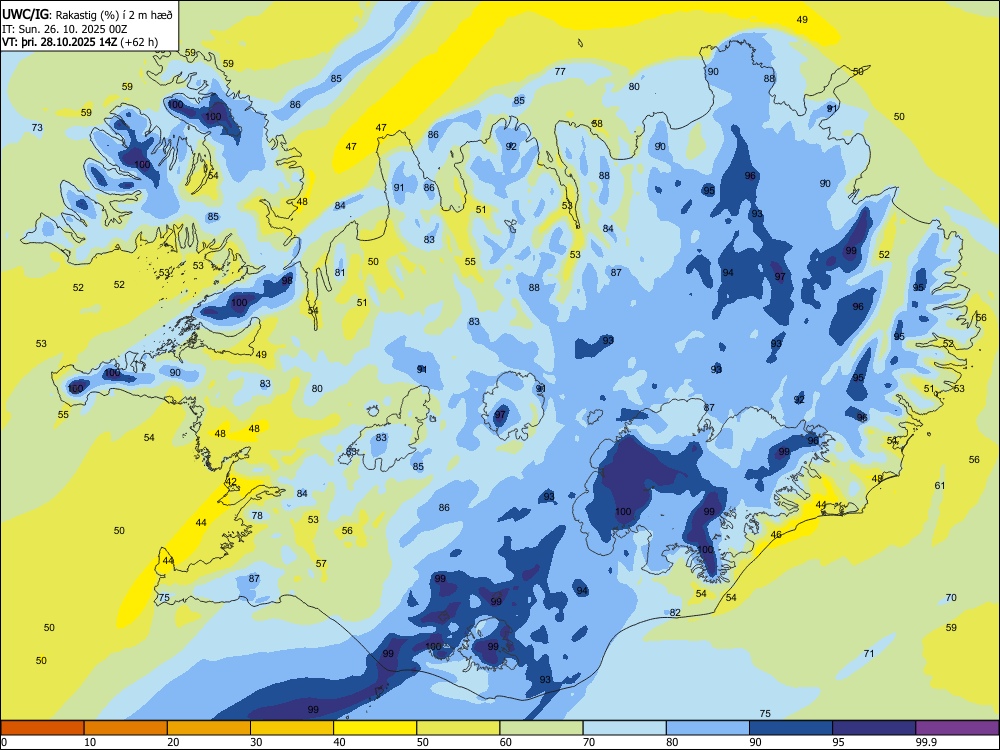Click the title text 'UWC/IG: Rakastig (%) í 2 m hæð'
This screenshot has height=750, width=1000.
pyautogui.click(x=87, y=13)
